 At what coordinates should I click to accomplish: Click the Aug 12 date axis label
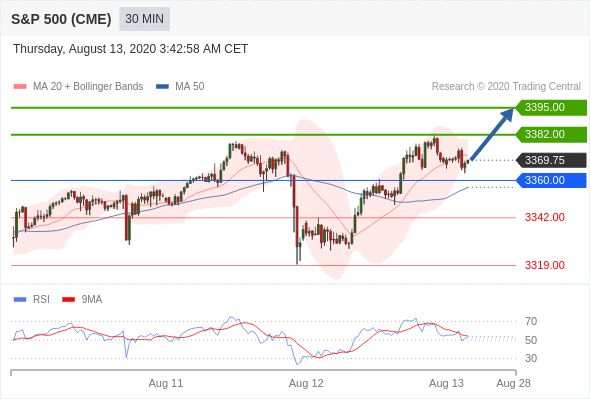[x=306, y=383]
